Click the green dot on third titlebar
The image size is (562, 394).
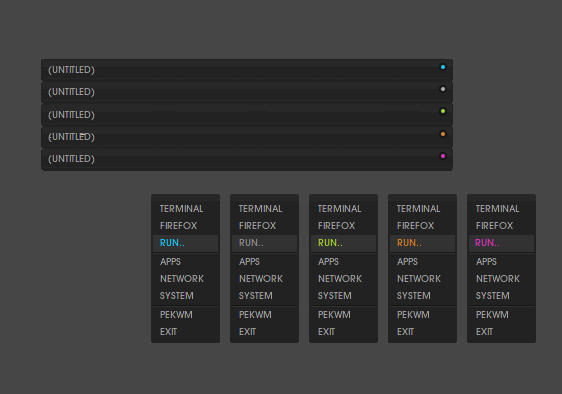click(443, 111)
